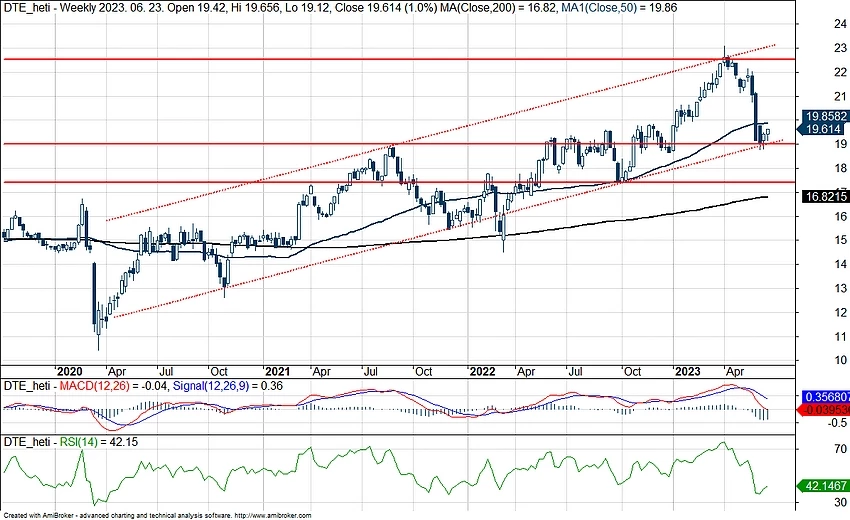This screenshot has width=850, height=520.
Task: Select the 2021 year label on time axis
Action: click(276, 371)
